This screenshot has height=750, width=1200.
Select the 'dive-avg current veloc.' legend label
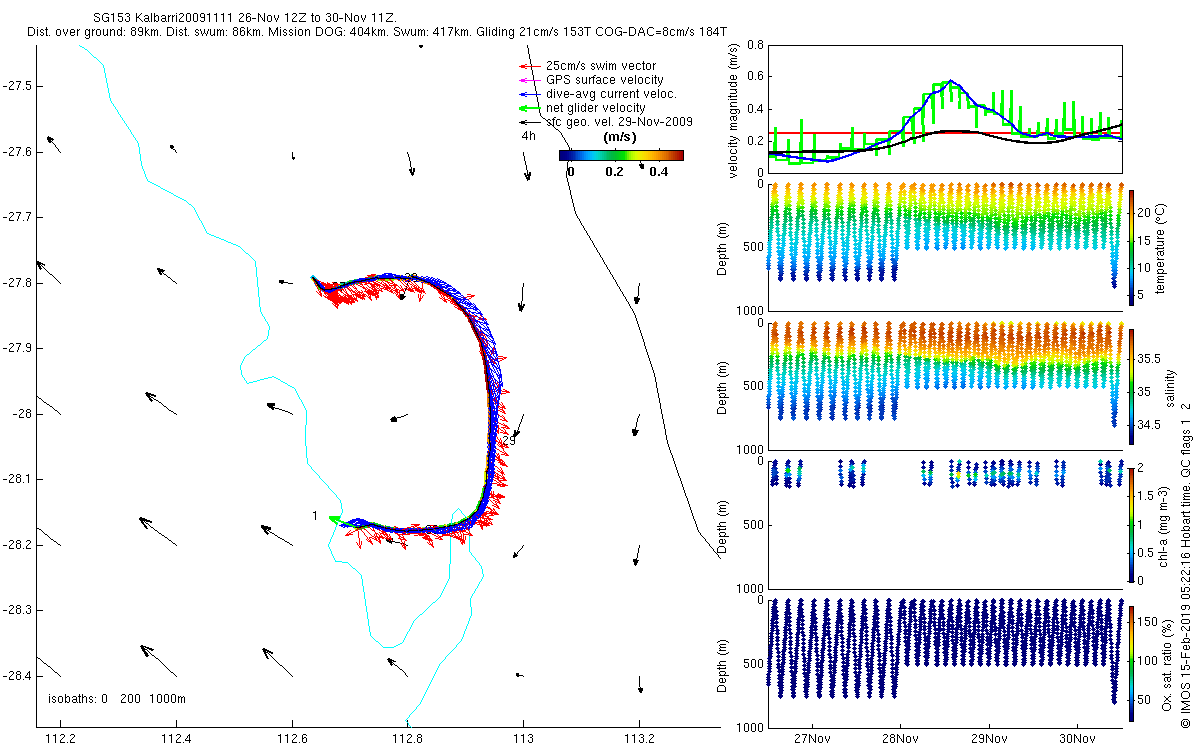pos(611,94)
